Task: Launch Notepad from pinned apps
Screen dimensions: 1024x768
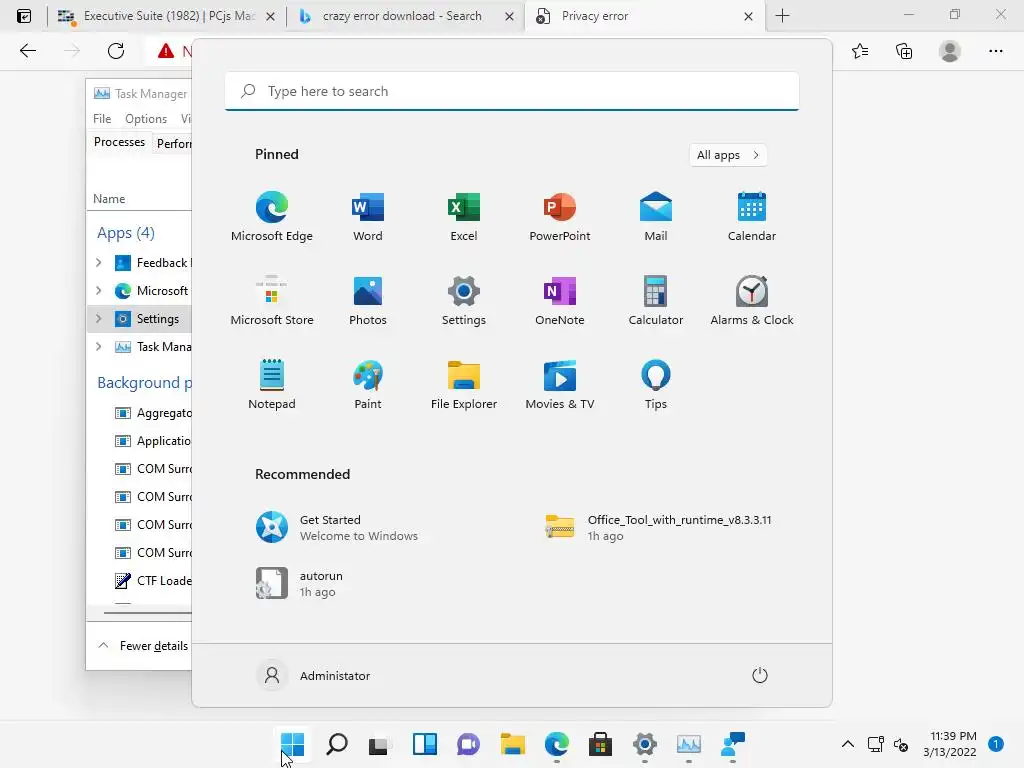Action: coord(272,385)
